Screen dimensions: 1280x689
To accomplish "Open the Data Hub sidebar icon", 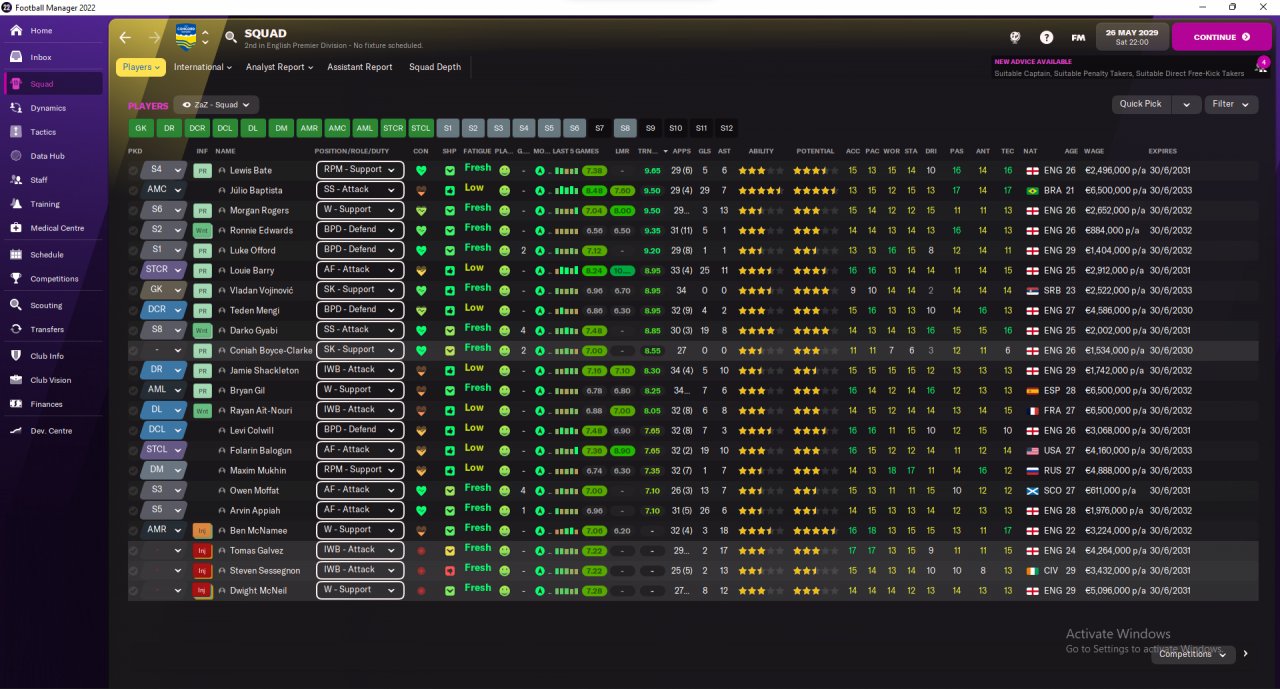I will [x=15, y=156].
